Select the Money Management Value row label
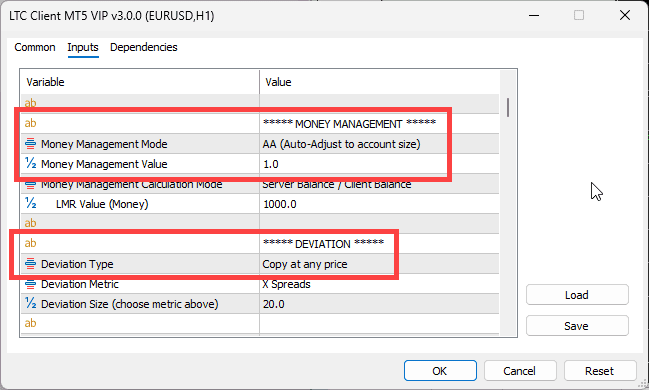Screen dimensions: 649x390 tap(104, 164)
